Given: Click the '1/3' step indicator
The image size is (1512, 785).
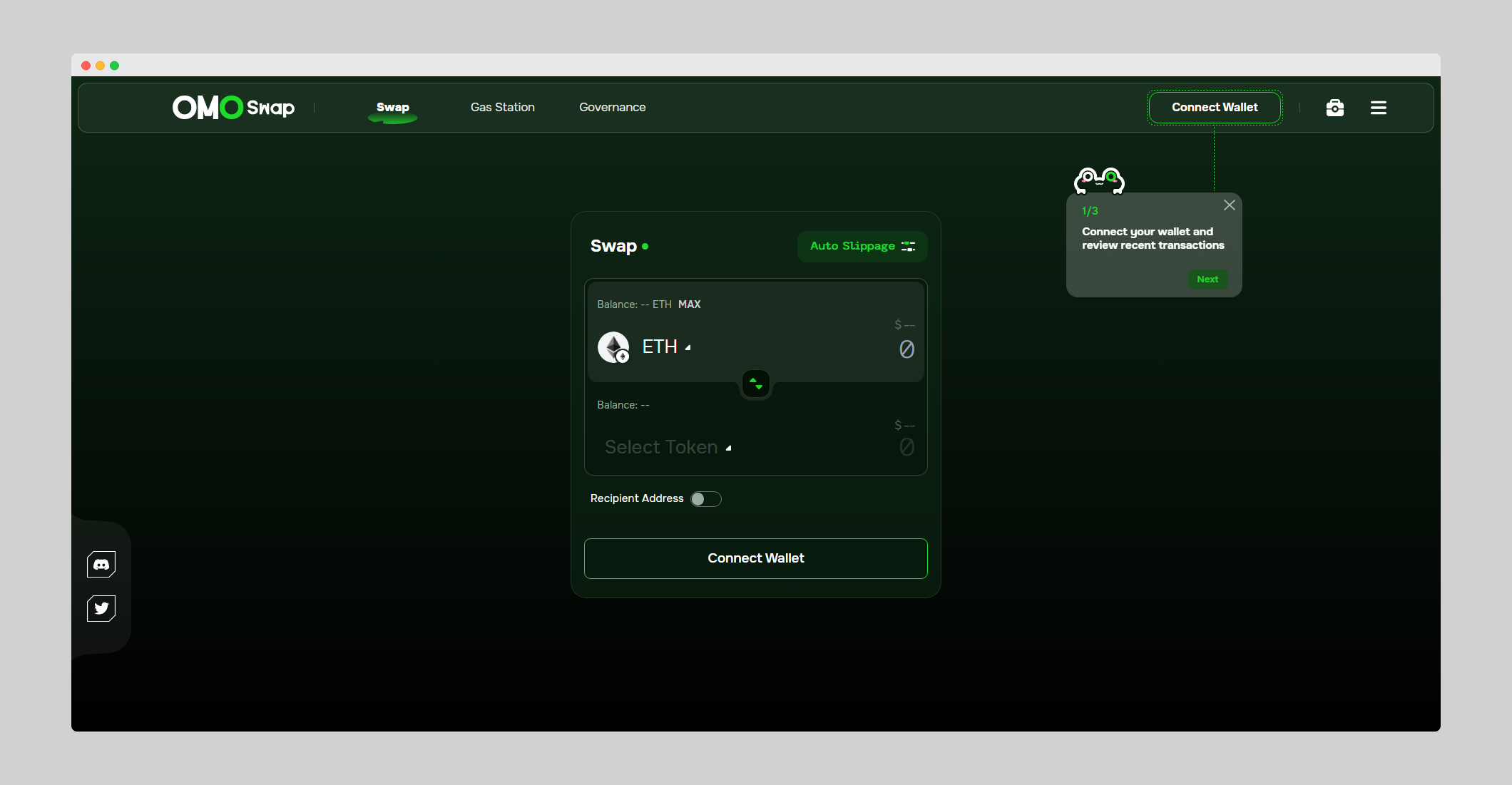Looking at the screenshot, I should click(x=1090, y=211).
